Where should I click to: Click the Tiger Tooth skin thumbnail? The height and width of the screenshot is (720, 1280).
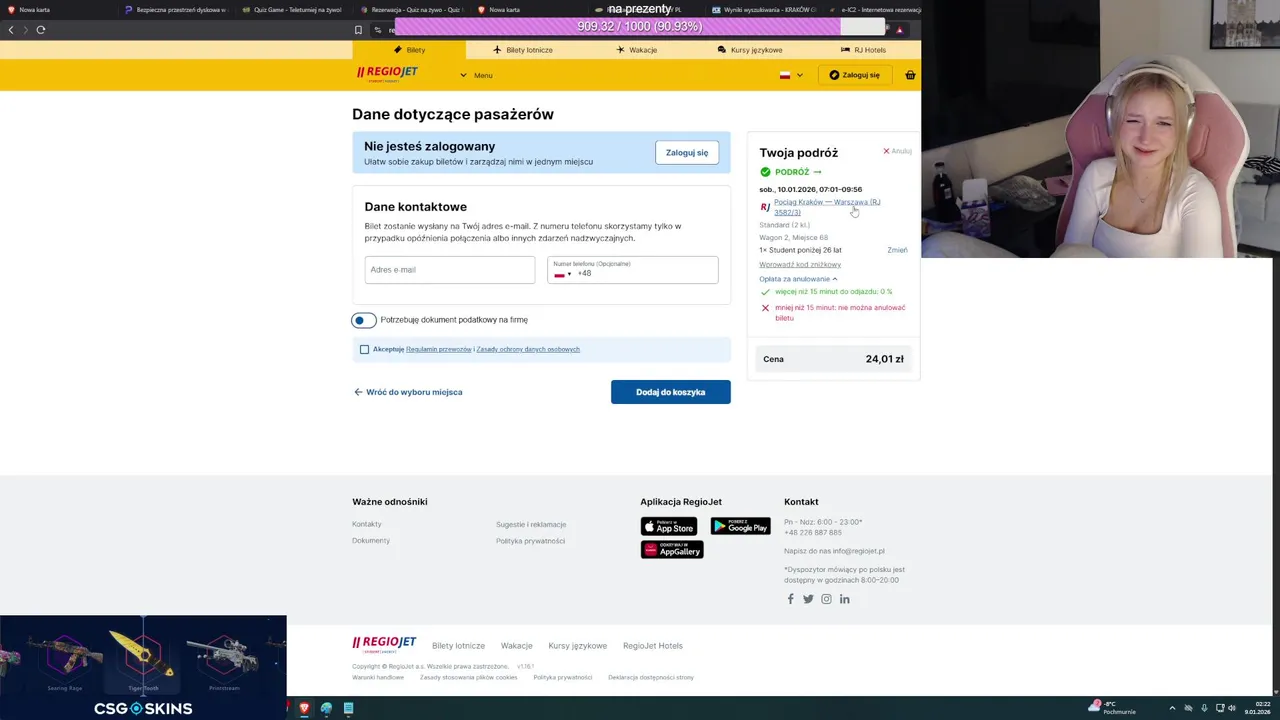click(x=143, y=657)
